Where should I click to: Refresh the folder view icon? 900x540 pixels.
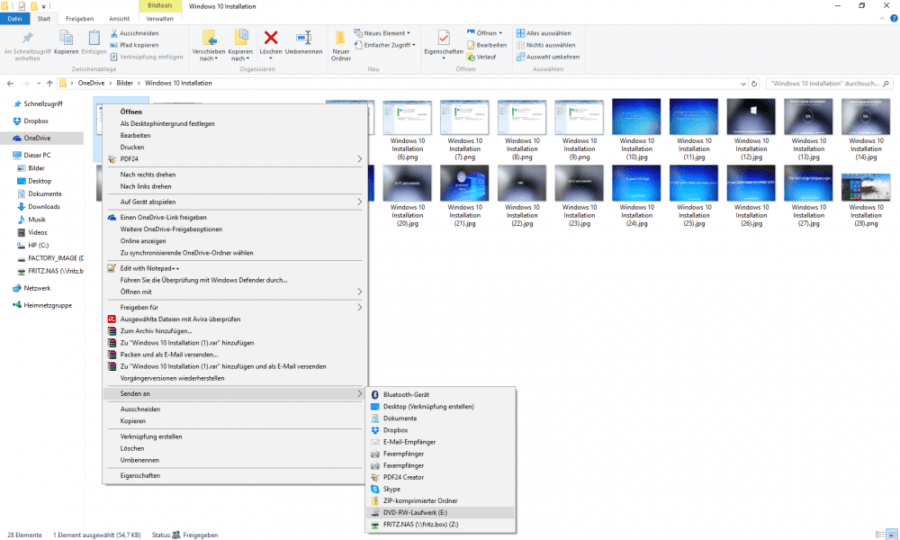tap(754, 83)
